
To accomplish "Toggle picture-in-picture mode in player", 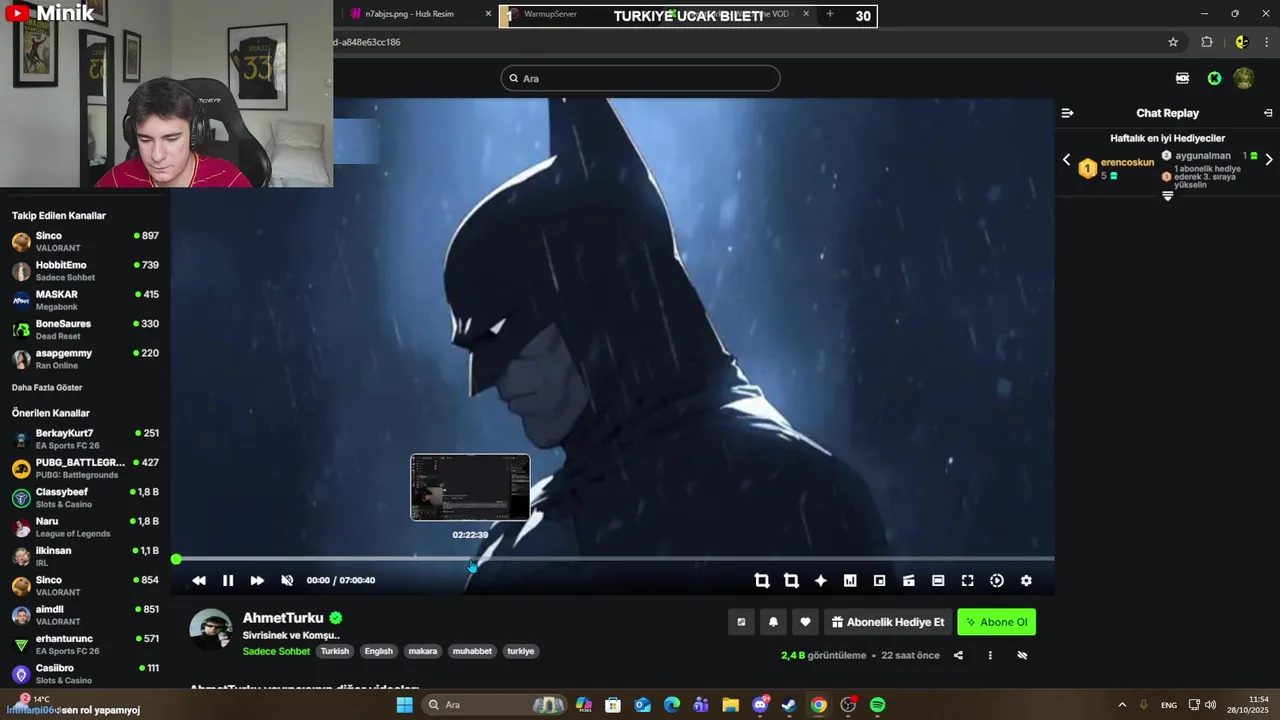I will pyautogui.click(x=879, y=581).
